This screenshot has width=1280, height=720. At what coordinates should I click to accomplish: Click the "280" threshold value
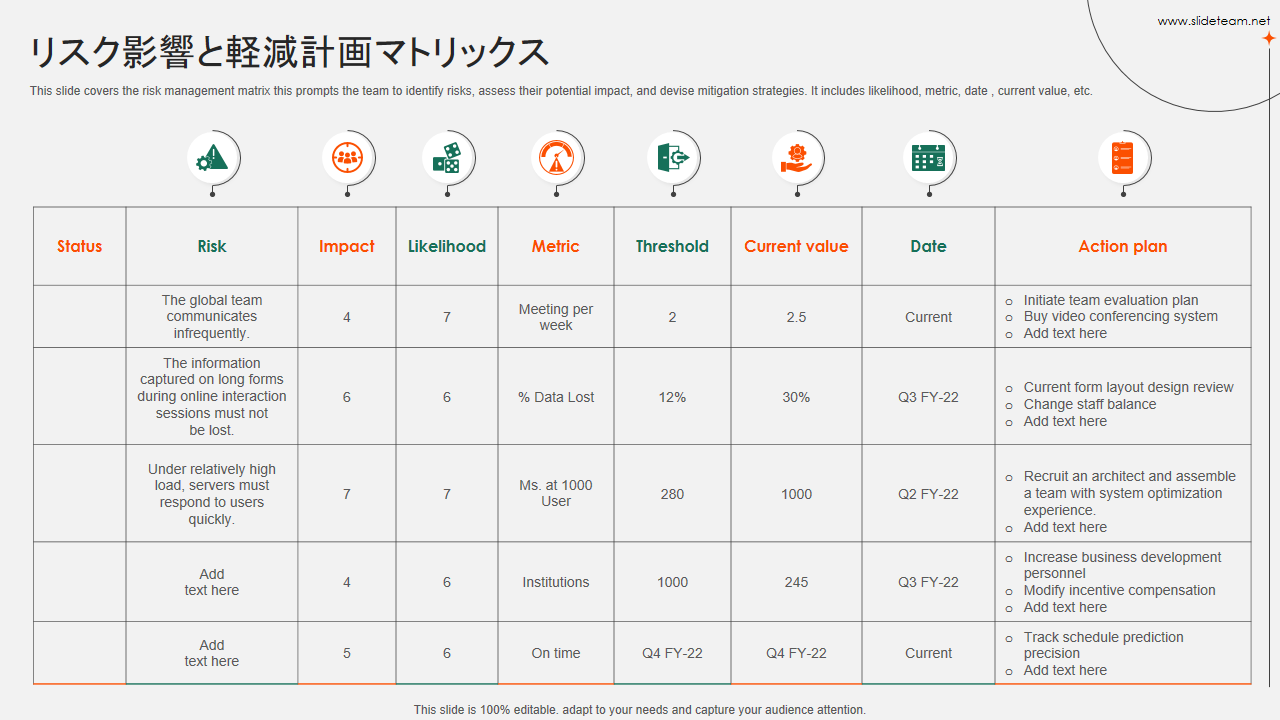[673, 494]
